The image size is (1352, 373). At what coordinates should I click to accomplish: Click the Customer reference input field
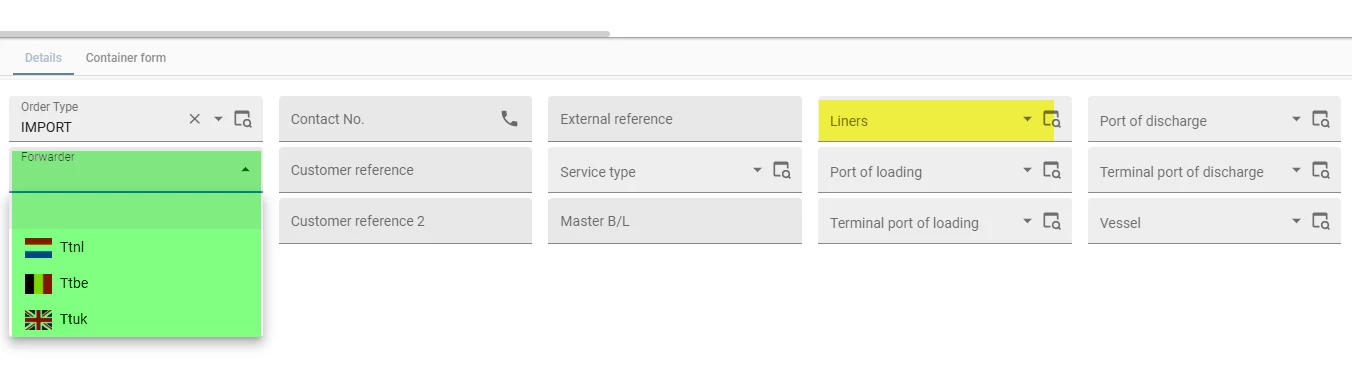point(405,170)
